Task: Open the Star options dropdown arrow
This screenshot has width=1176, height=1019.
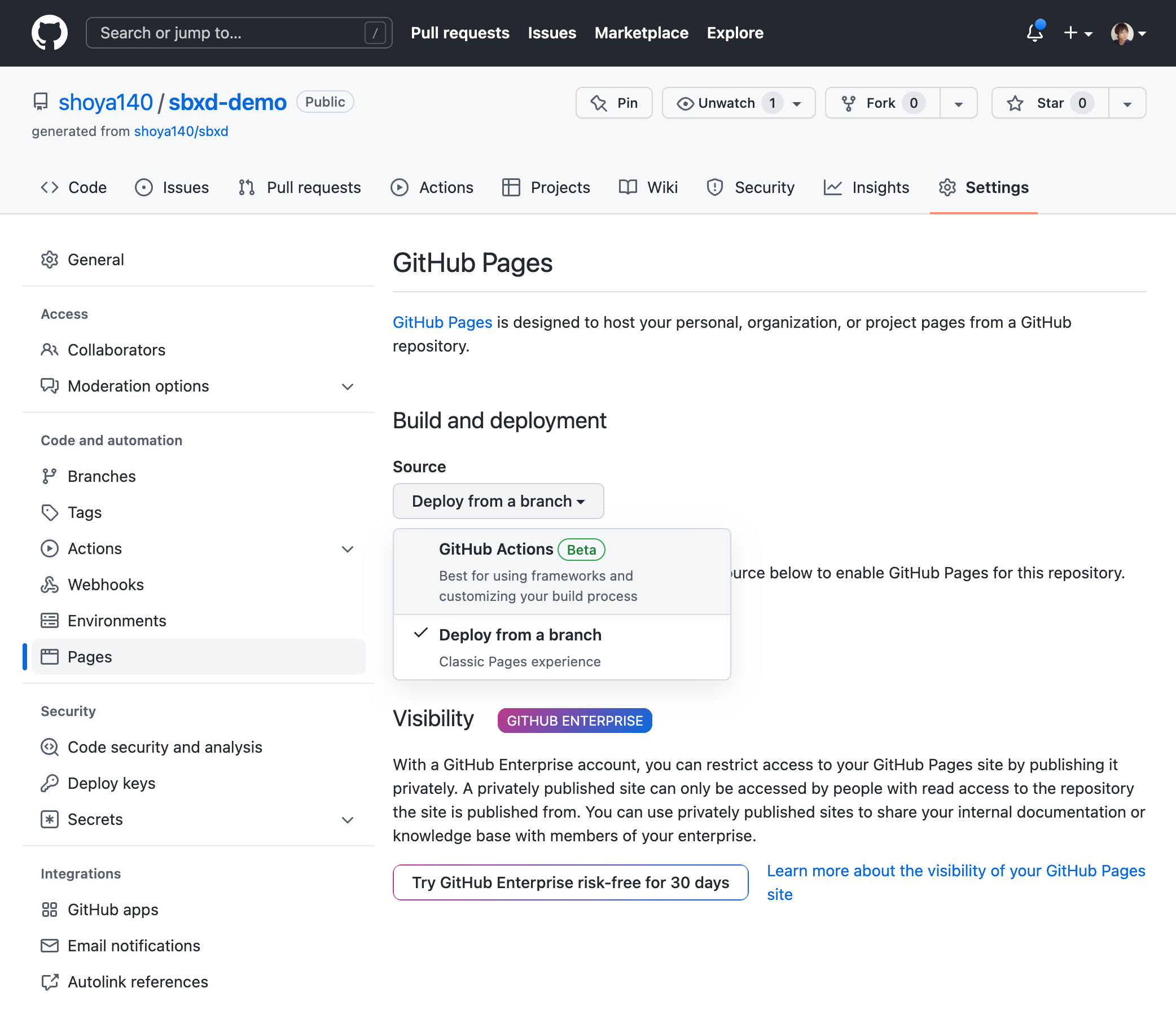Action: 1127,103
